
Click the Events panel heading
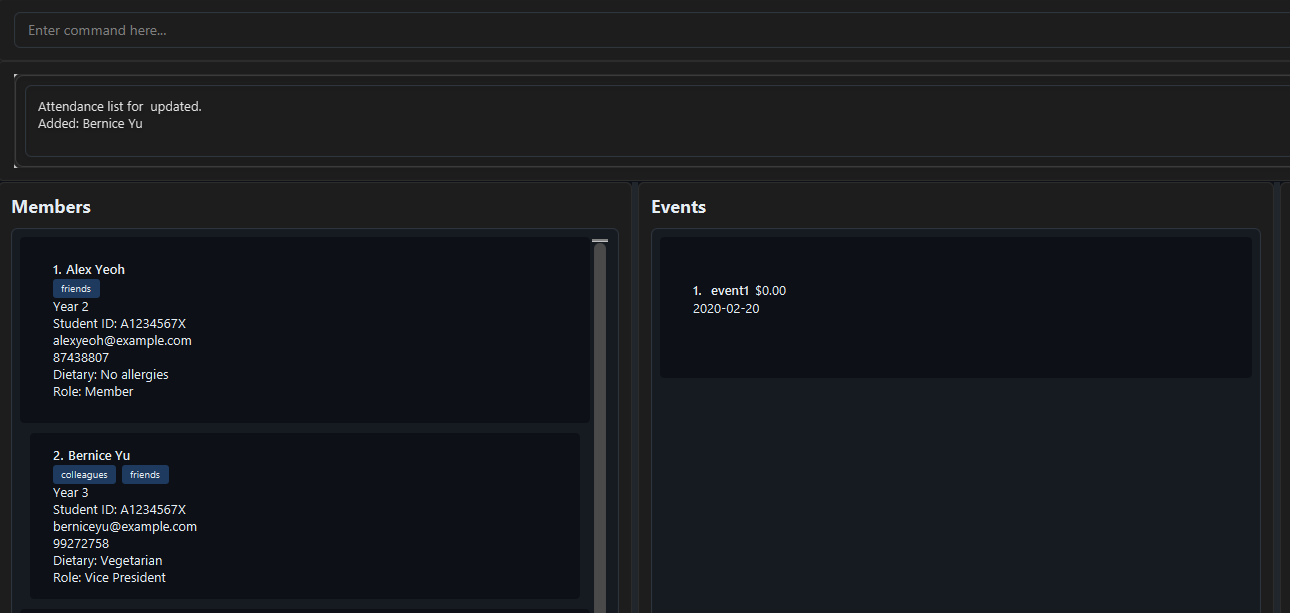point(679,207)
